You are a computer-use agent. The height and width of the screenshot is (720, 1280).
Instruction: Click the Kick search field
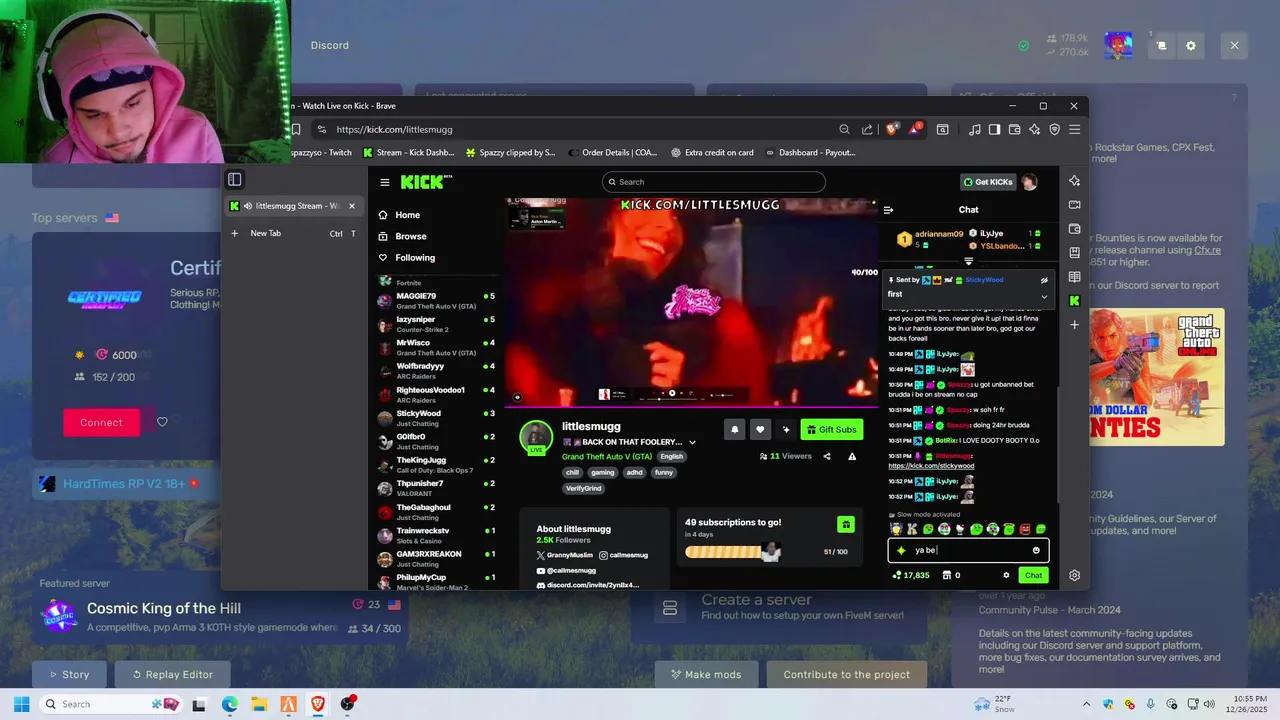click(x=714, y=182)
